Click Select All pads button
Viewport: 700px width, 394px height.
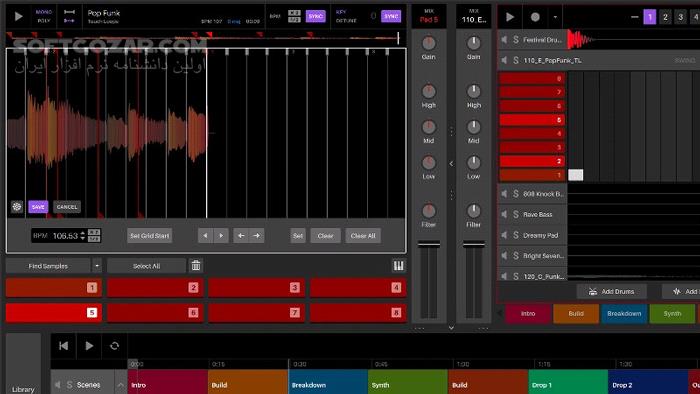coord(146,266)
